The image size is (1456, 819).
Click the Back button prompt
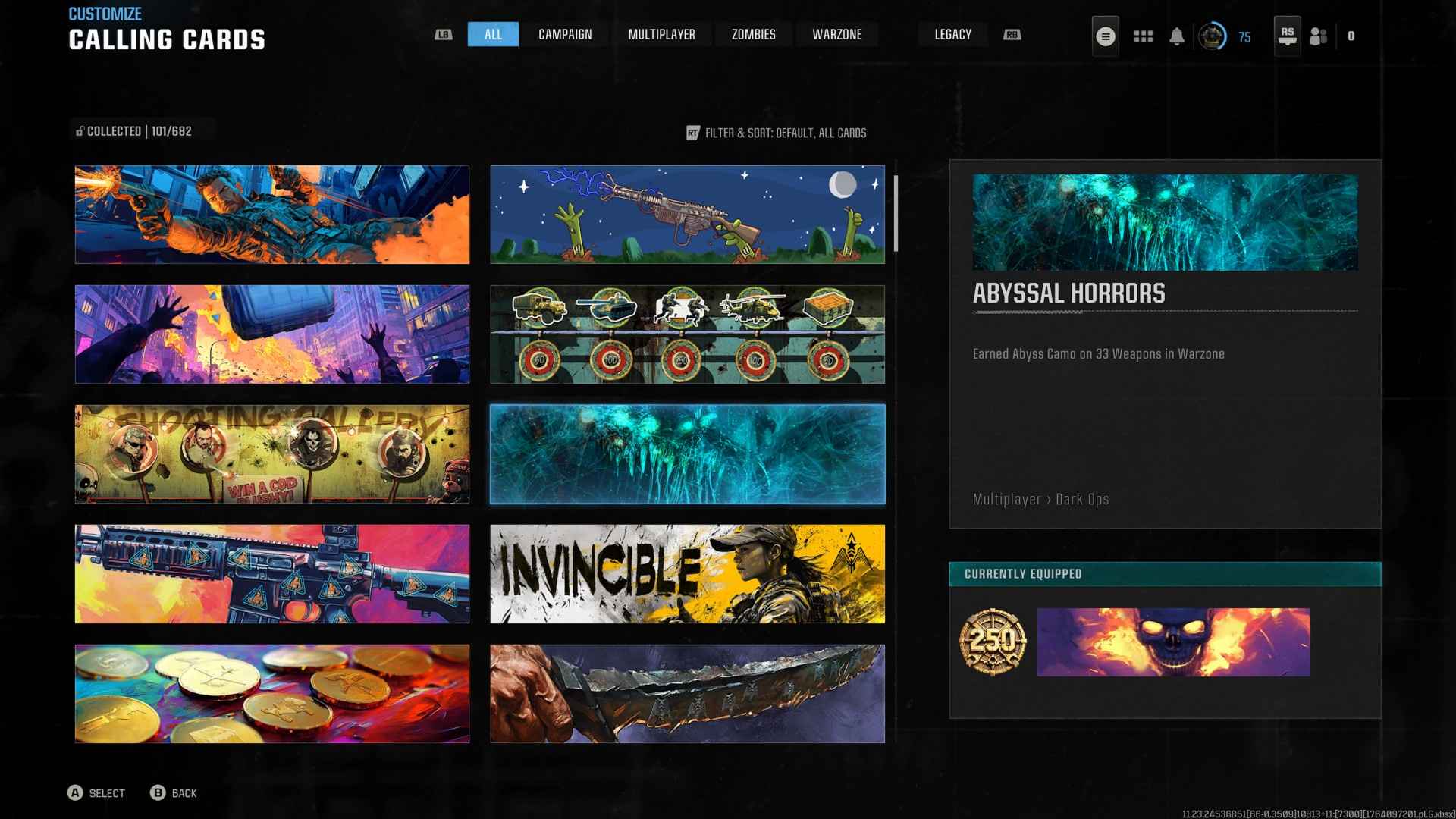tap(174, 793)
